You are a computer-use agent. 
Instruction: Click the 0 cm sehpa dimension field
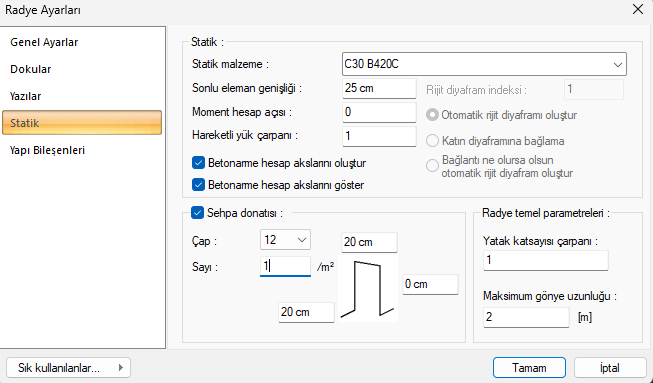pos(430,284)
